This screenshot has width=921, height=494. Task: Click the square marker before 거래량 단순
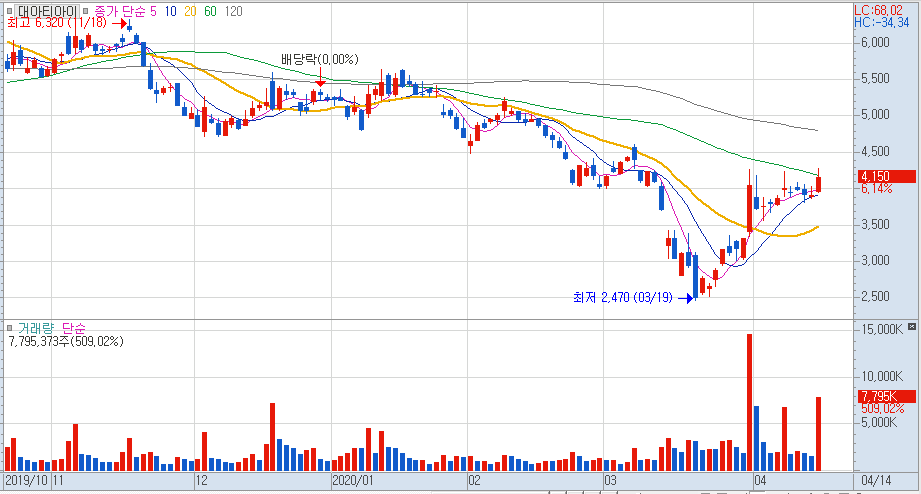coord(9,328)
